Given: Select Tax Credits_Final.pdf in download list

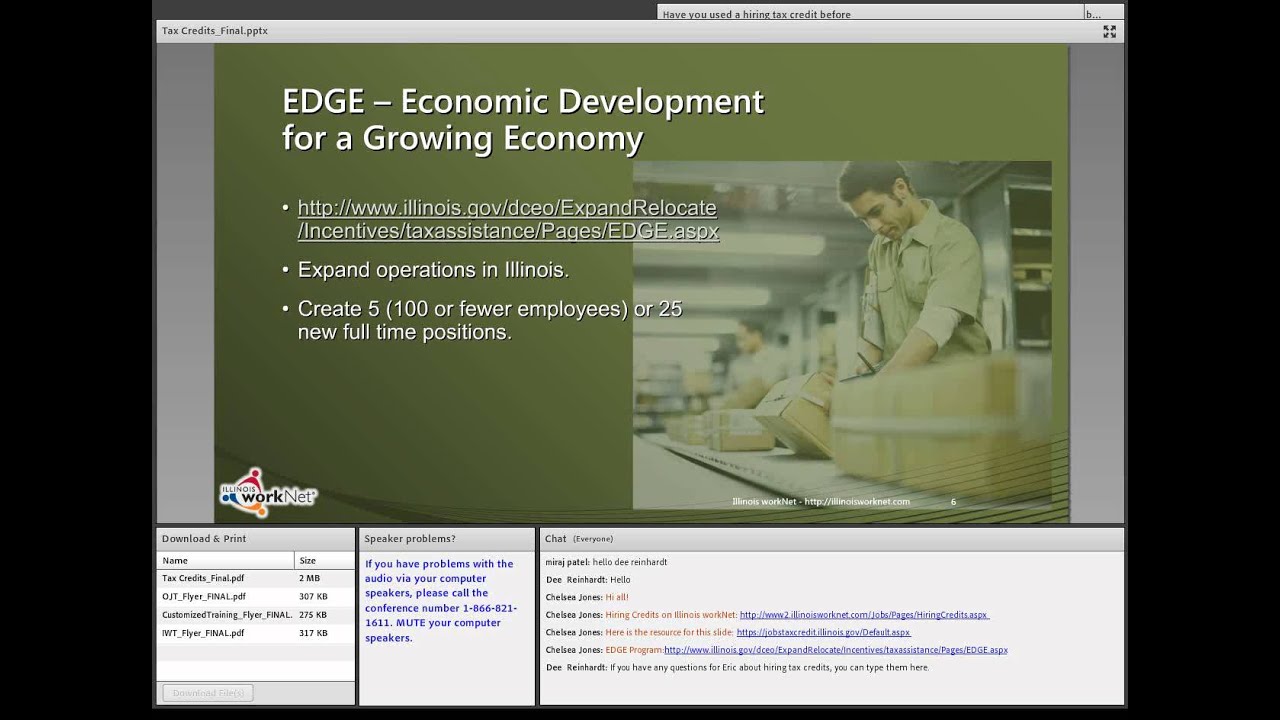Looking at the screenshot, I should [x=255, y=578].
